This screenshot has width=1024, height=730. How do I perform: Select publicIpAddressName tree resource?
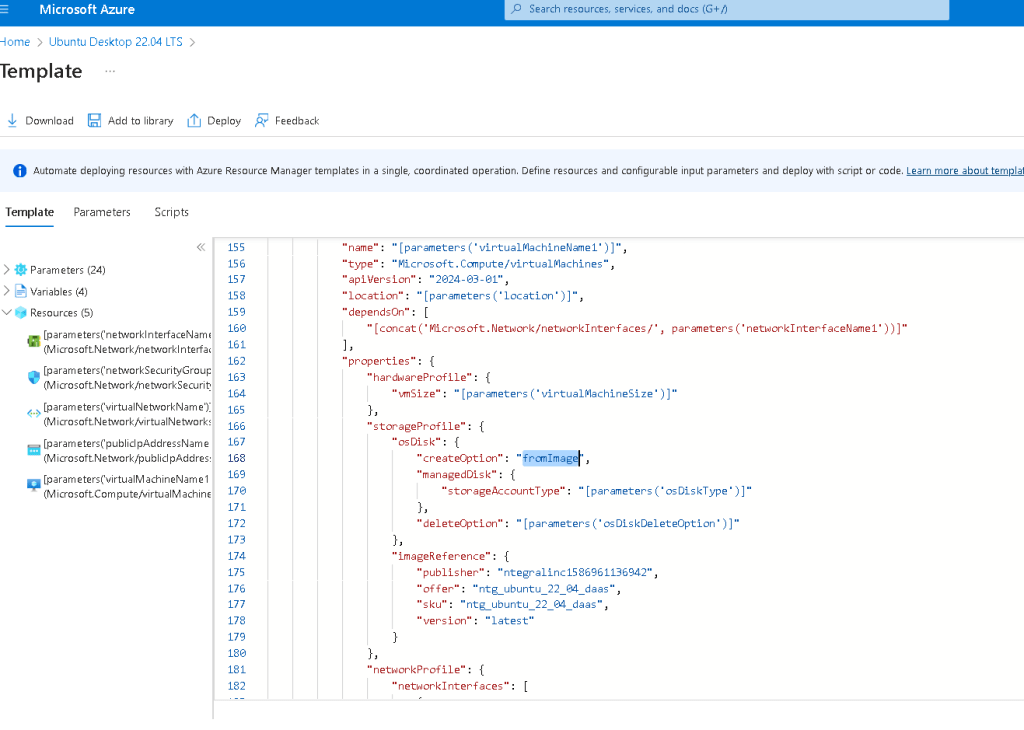(x=119, y=451)
